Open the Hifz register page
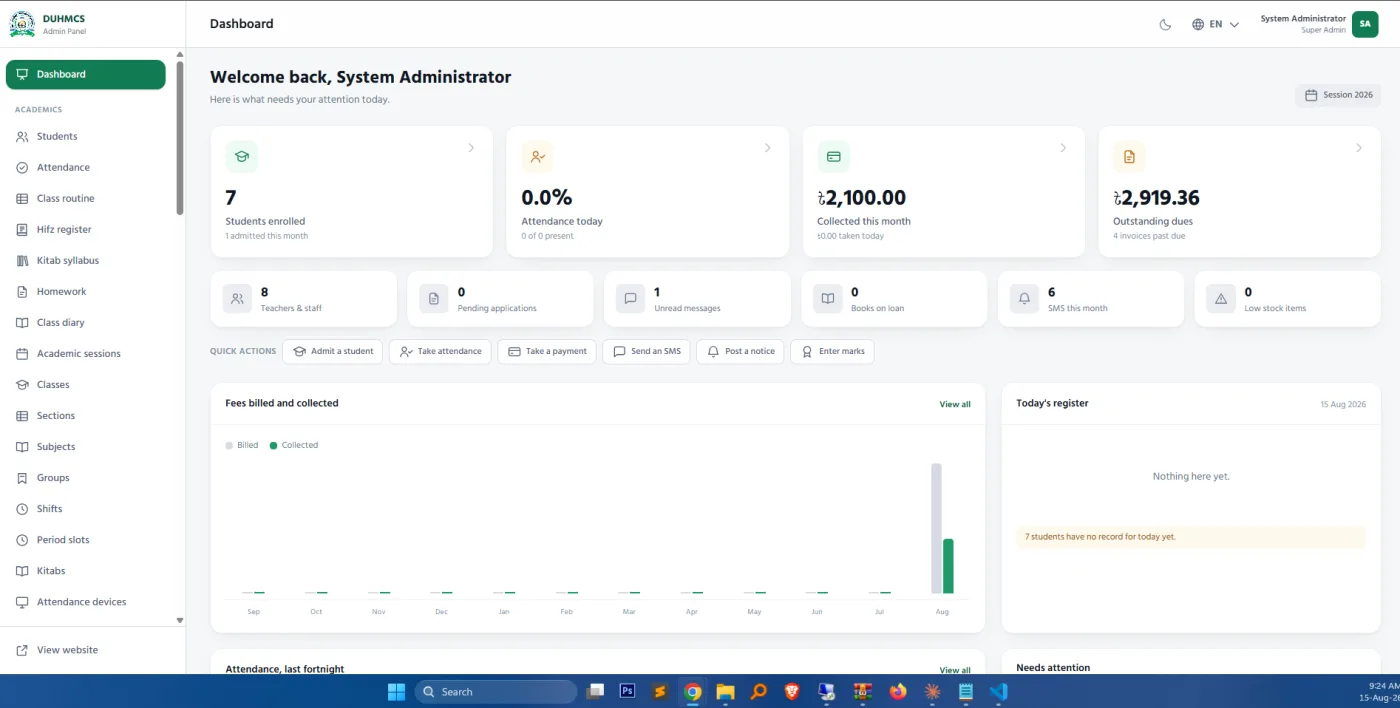The width and height of the screenshot is (1400, 708). [85, 229]
